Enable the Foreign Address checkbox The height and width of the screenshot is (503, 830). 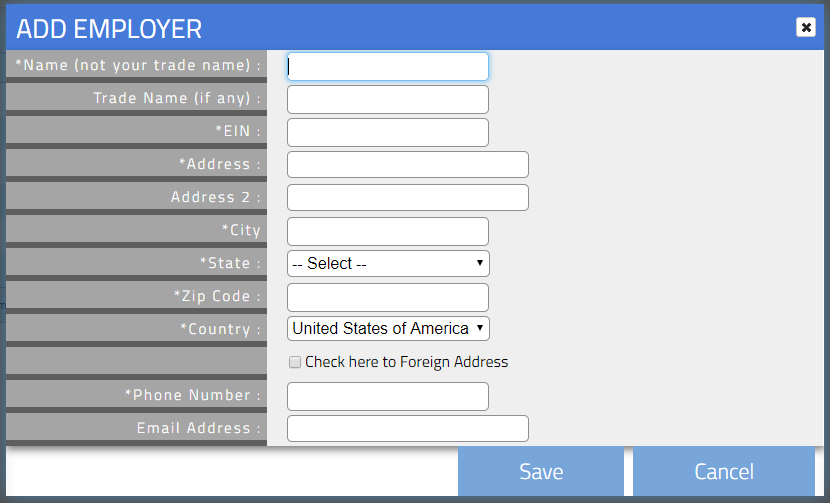(x=295, y=362)
